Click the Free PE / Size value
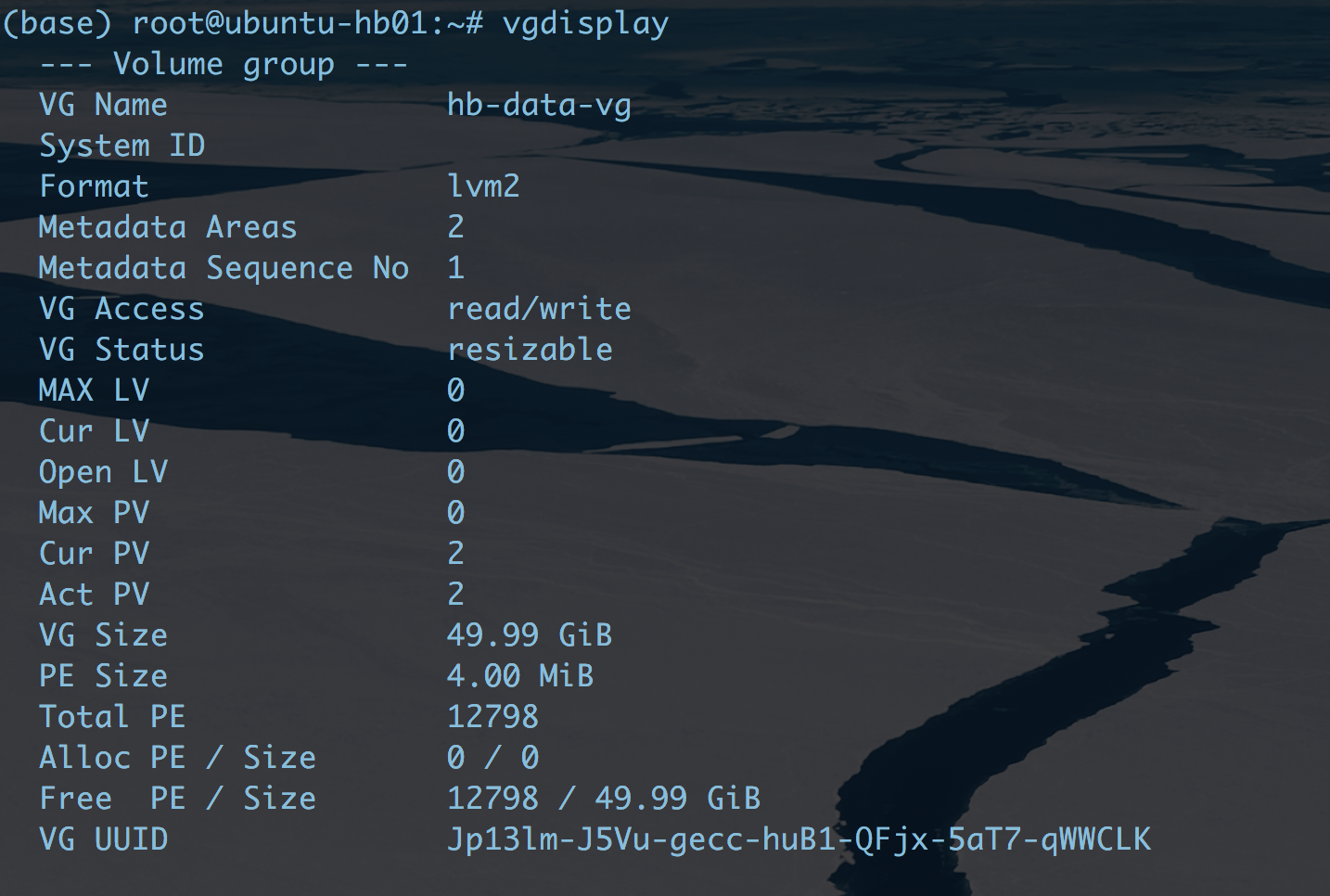Screen dimensions: 1330x896 pos(604,799)
